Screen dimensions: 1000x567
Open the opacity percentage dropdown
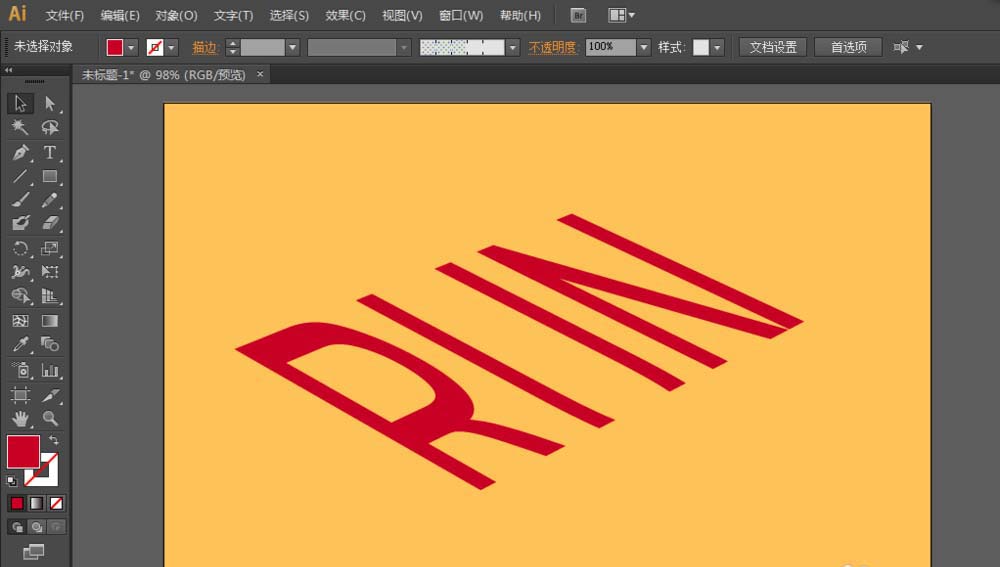pos(643,47)
